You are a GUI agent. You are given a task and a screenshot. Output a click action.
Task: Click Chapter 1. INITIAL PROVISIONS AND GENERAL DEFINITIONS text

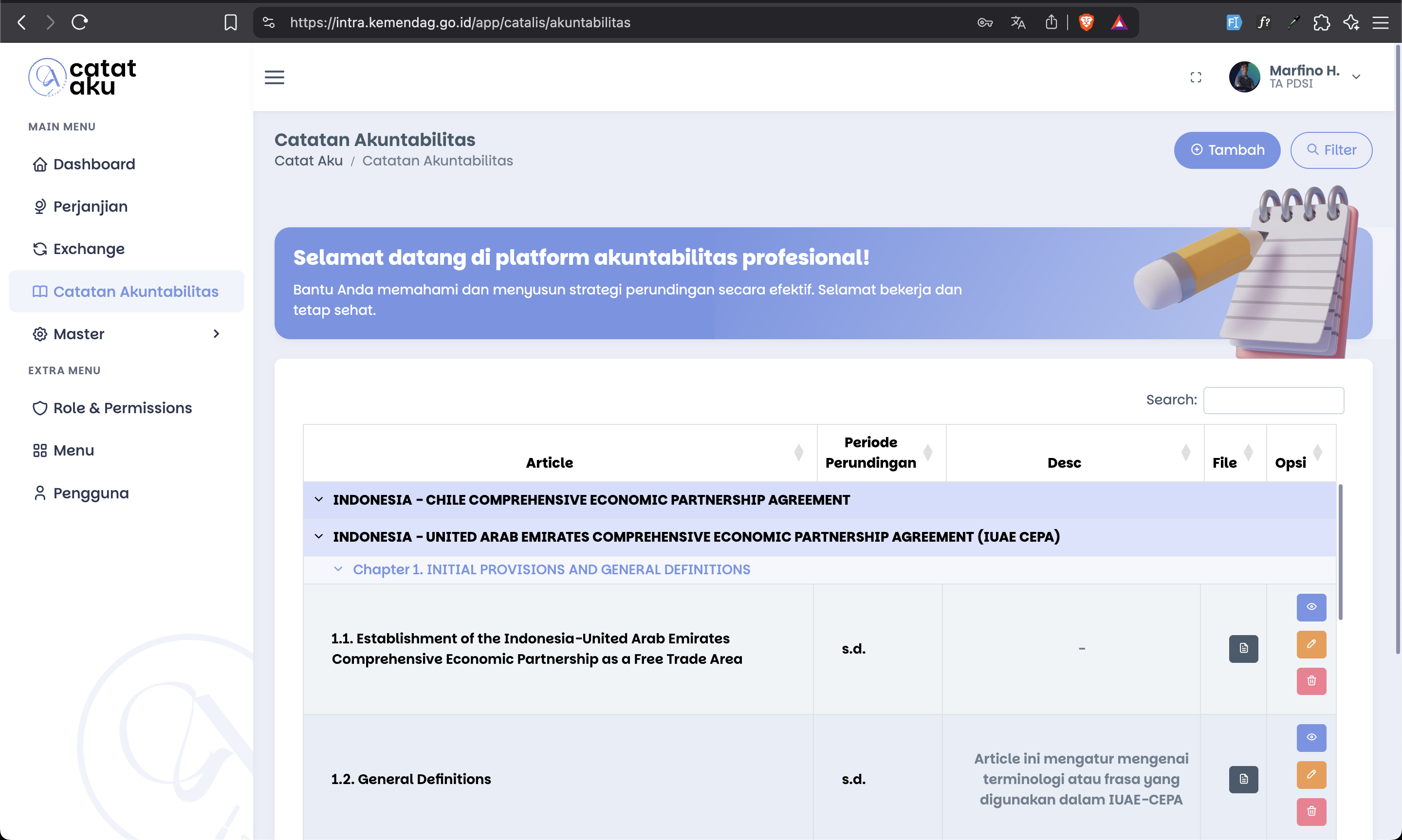click(x=551, y=569)
